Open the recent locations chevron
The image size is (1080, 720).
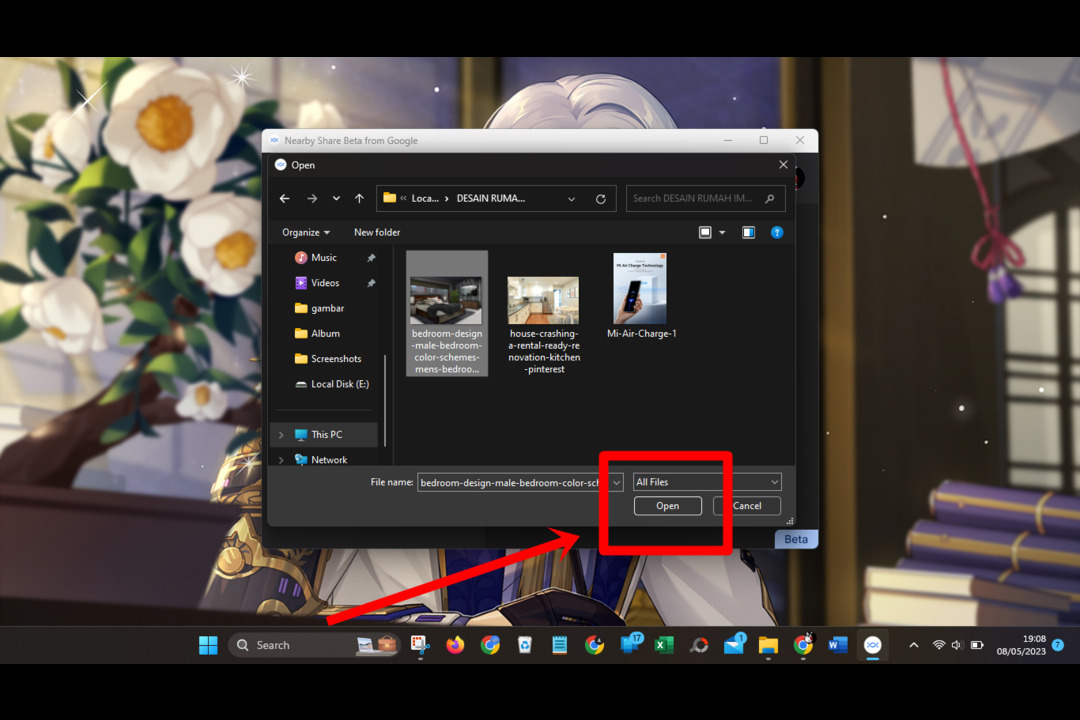coord(336,198)
